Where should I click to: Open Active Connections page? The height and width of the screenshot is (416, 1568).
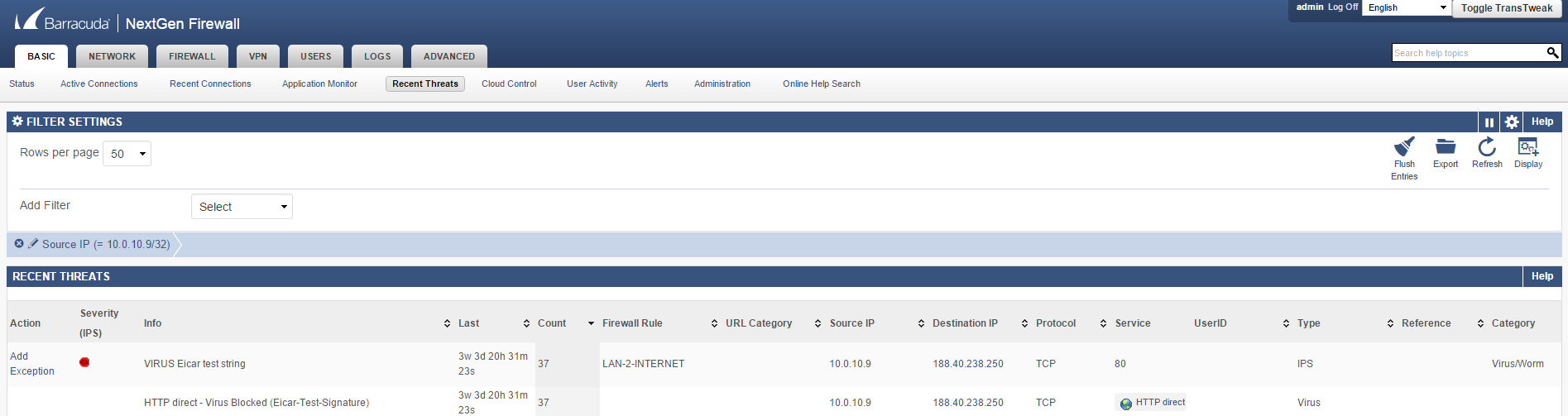click(x=99, y=84)
